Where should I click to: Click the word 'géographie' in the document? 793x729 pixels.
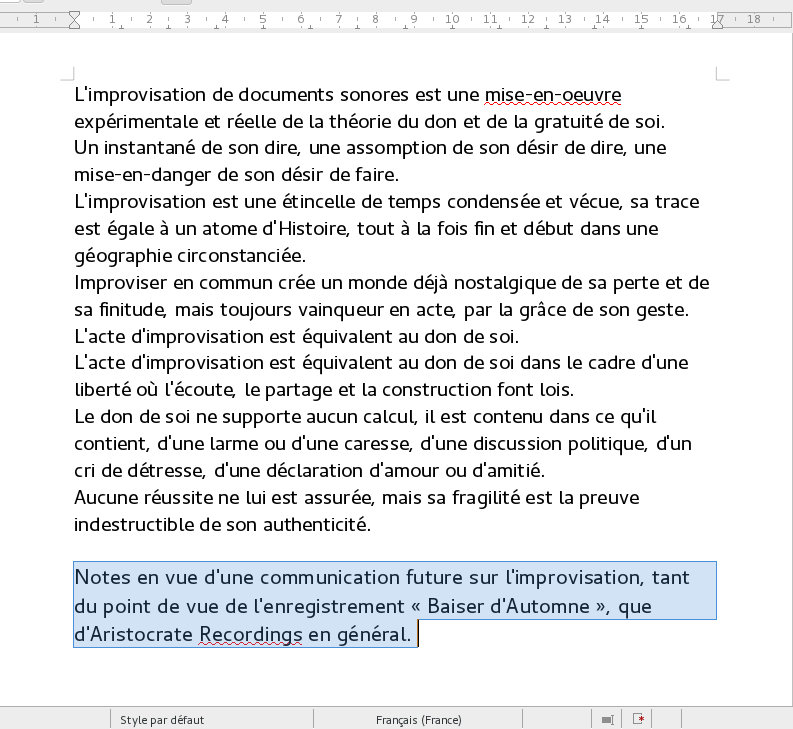[122, 255]
